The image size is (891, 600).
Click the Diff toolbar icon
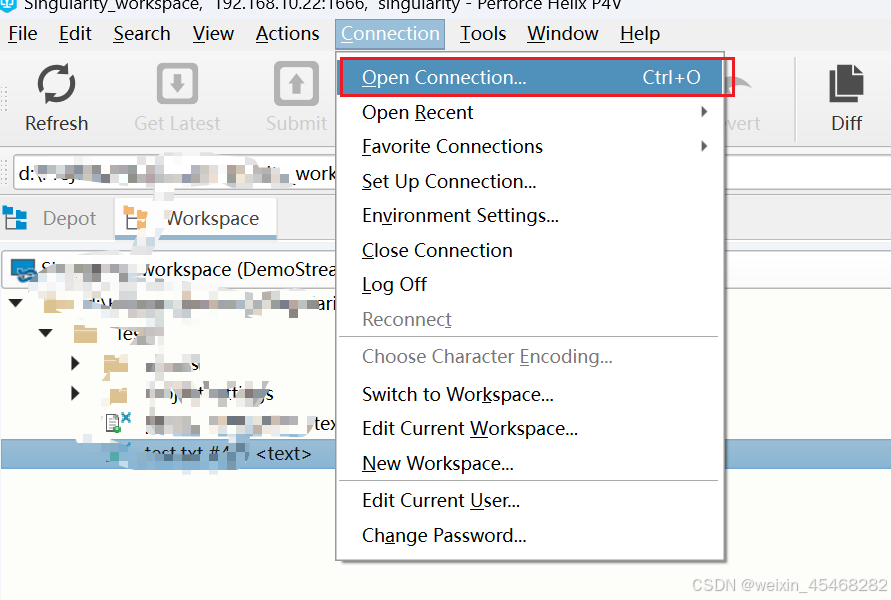coord(846,84)
